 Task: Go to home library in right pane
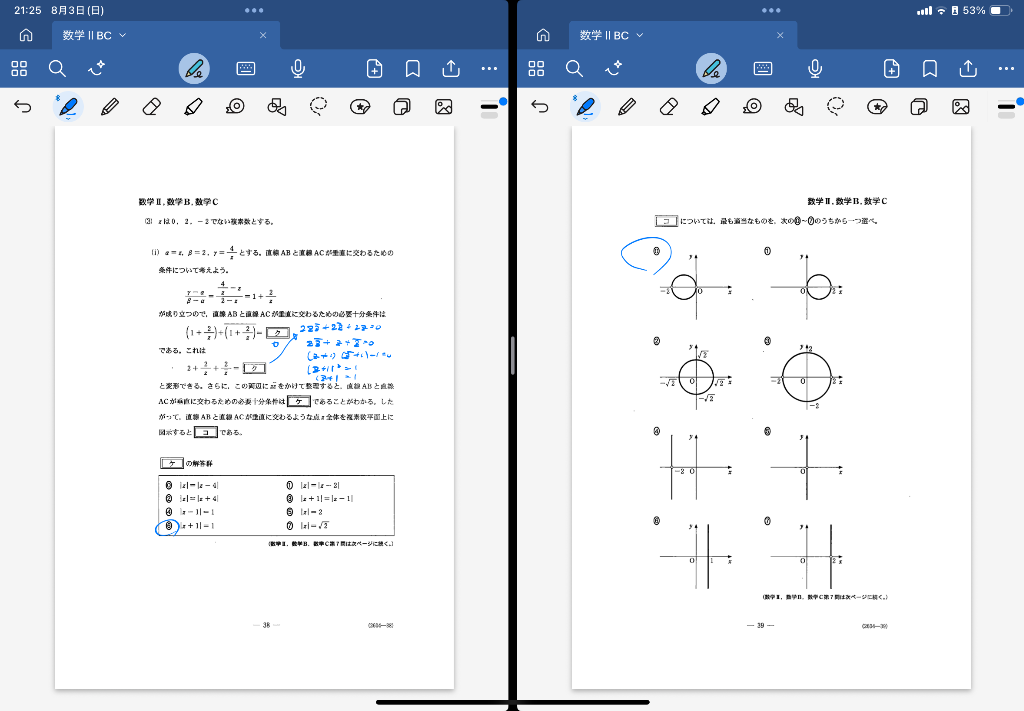pos(543,35)
